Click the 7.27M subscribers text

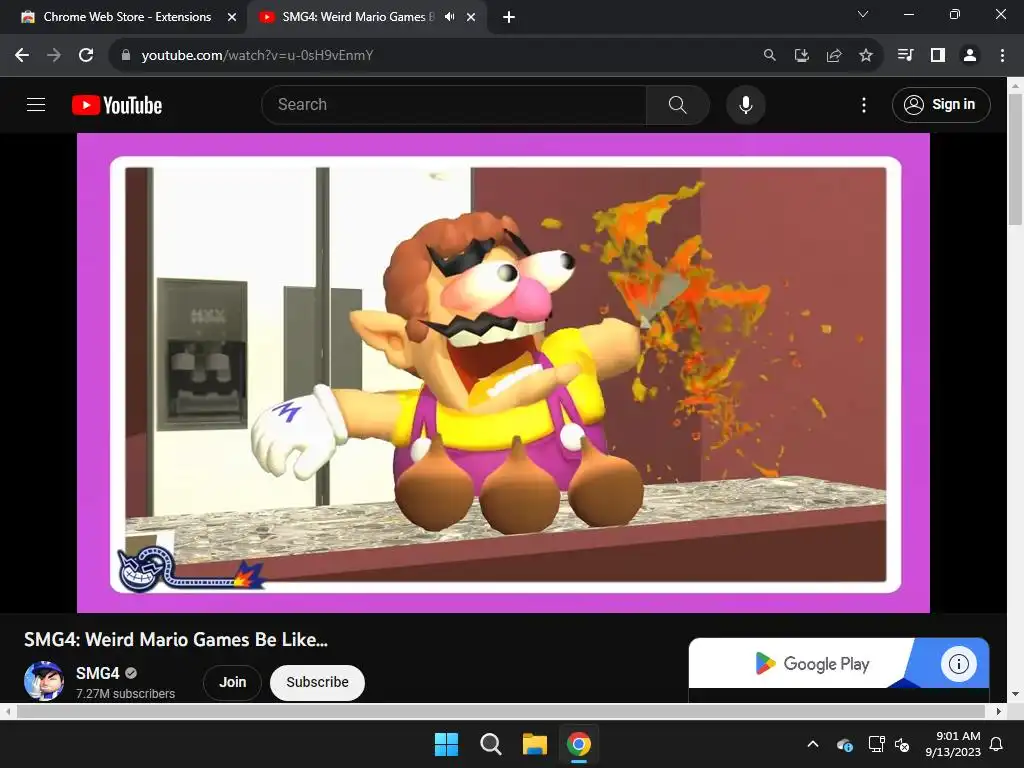(125, 694)
